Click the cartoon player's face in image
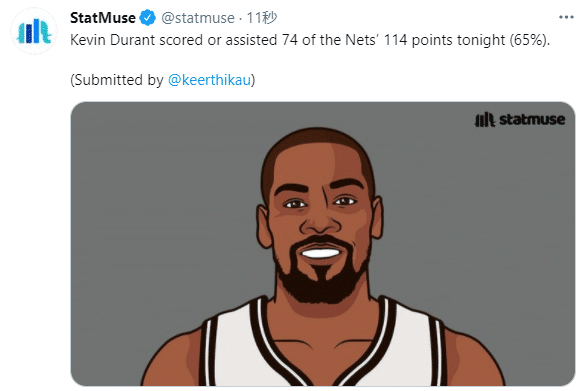Viewport: 582px width, 391px height. [x=321, y=215]
